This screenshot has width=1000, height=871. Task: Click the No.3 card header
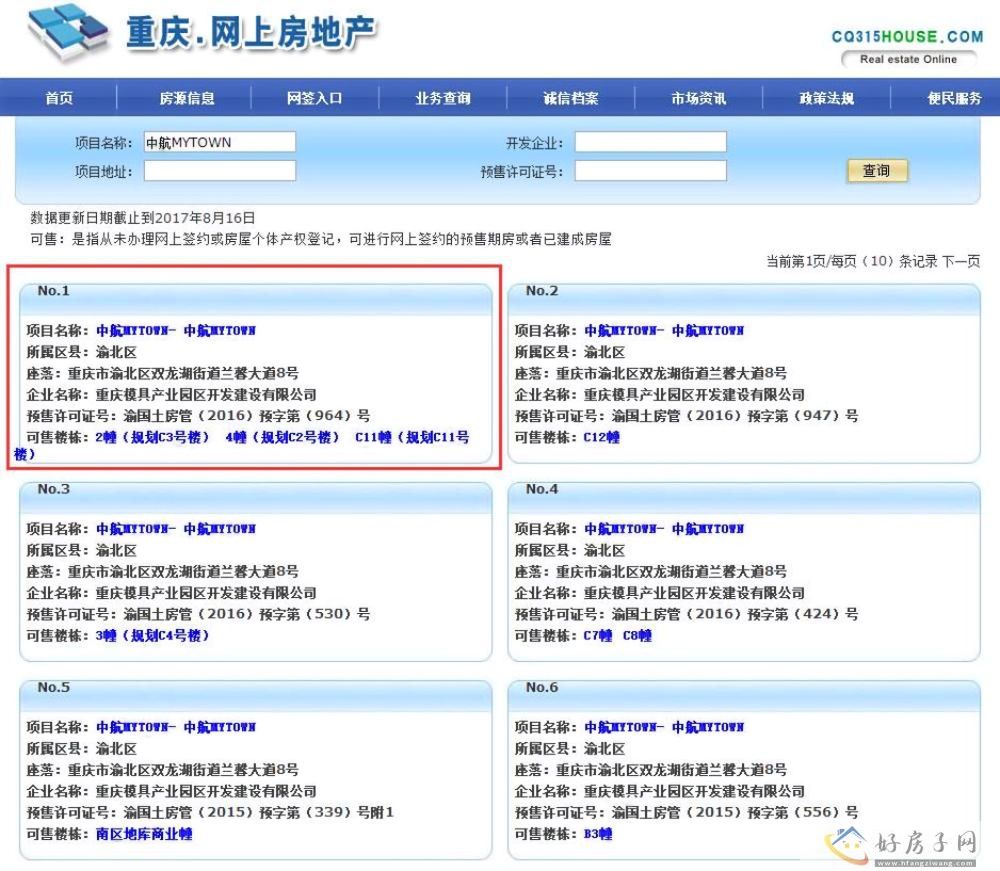256,497
